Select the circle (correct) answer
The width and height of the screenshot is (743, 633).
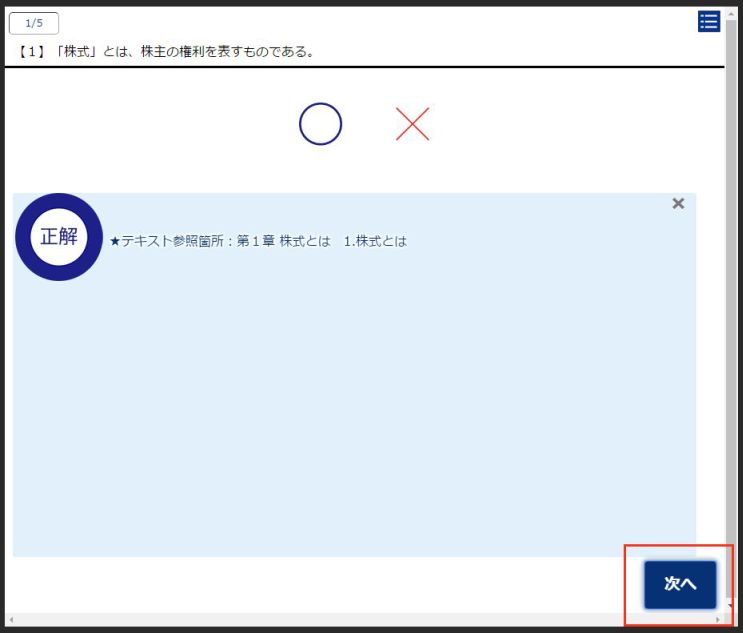coord(320,124)
